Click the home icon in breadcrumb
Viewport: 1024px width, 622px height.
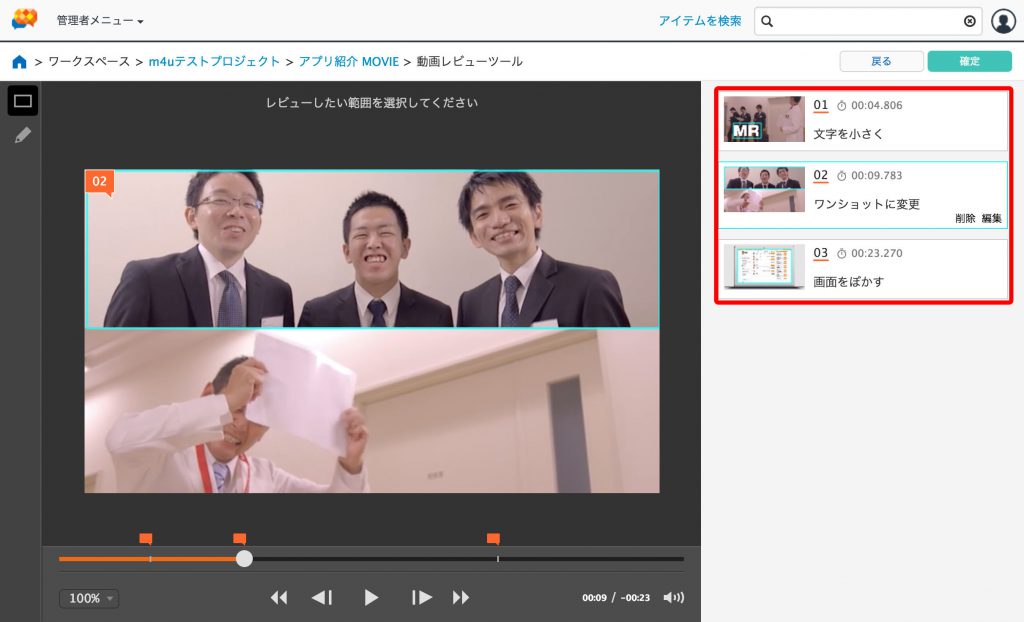pyautogui.click(x=19, y=62)
